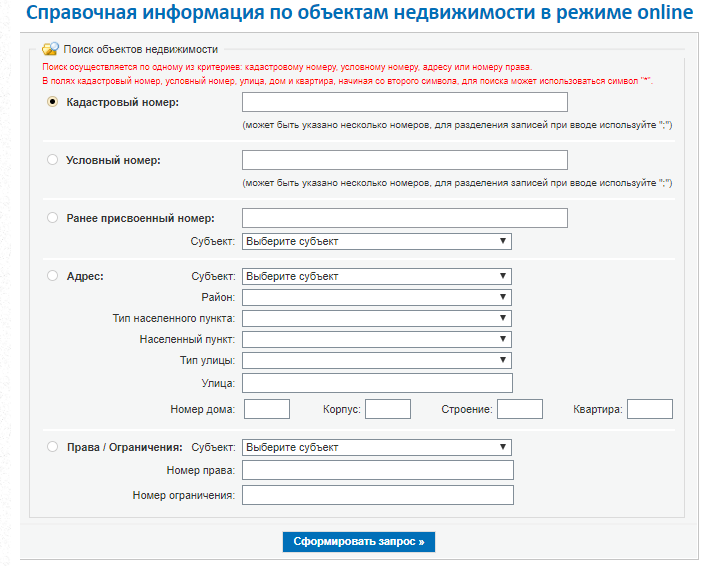Click the Сформировать запрос button
705x566 pixels.
click(359, 542)
